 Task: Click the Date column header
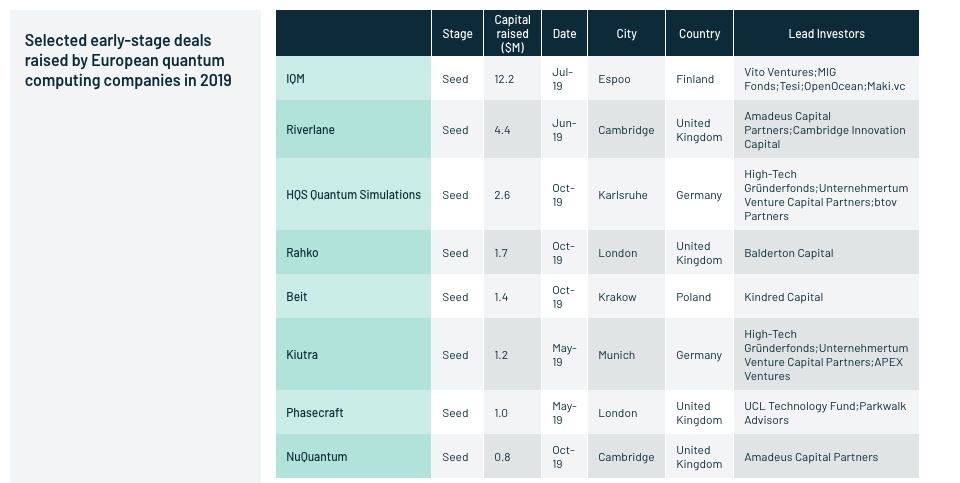point(564,34)
